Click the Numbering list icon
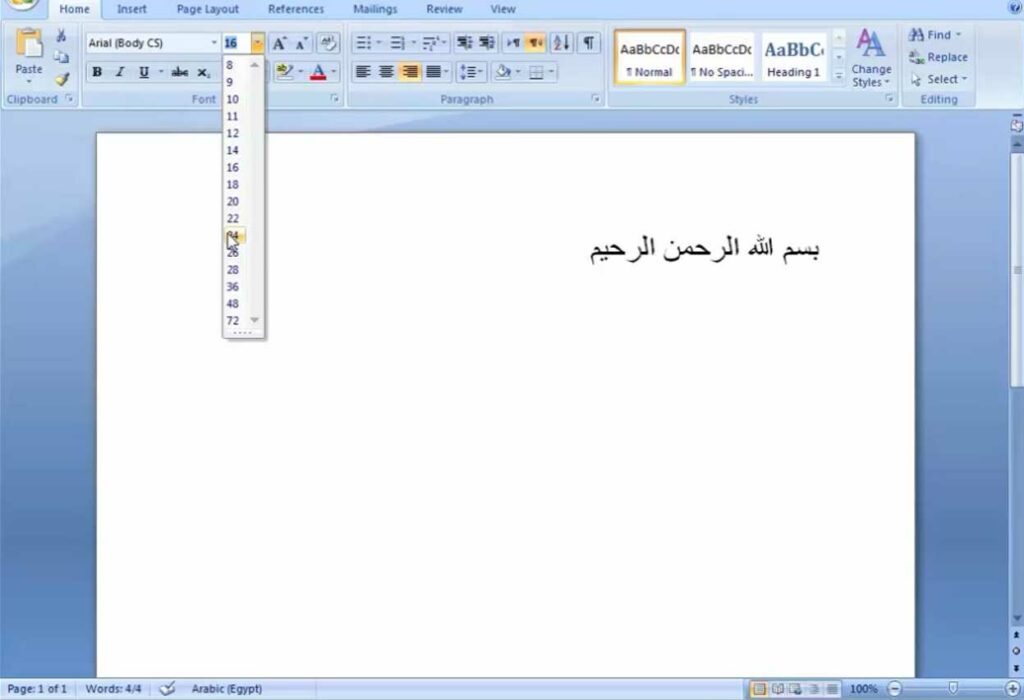This screenshot has height=700, width=1024. (397, 43)
